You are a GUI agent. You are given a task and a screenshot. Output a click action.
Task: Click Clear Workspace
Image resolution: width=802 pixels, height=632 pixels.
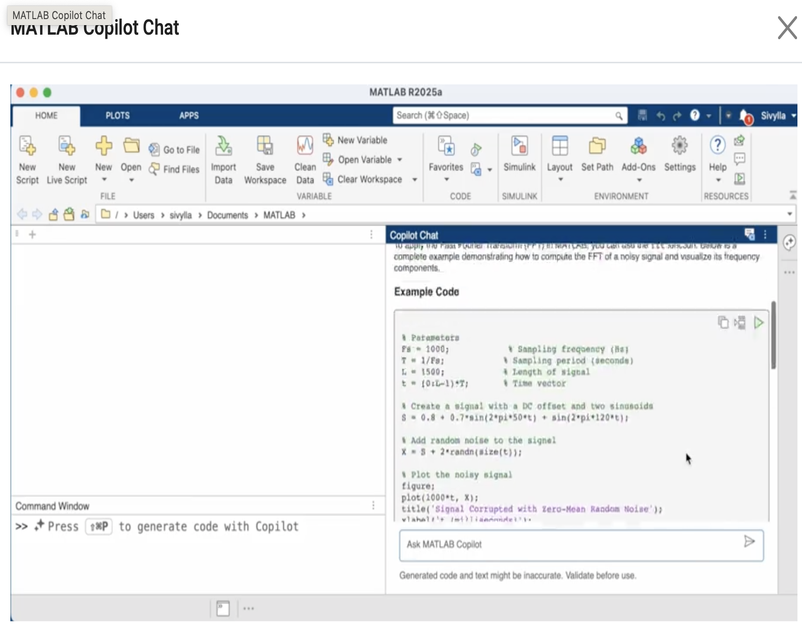click(363, 179)
